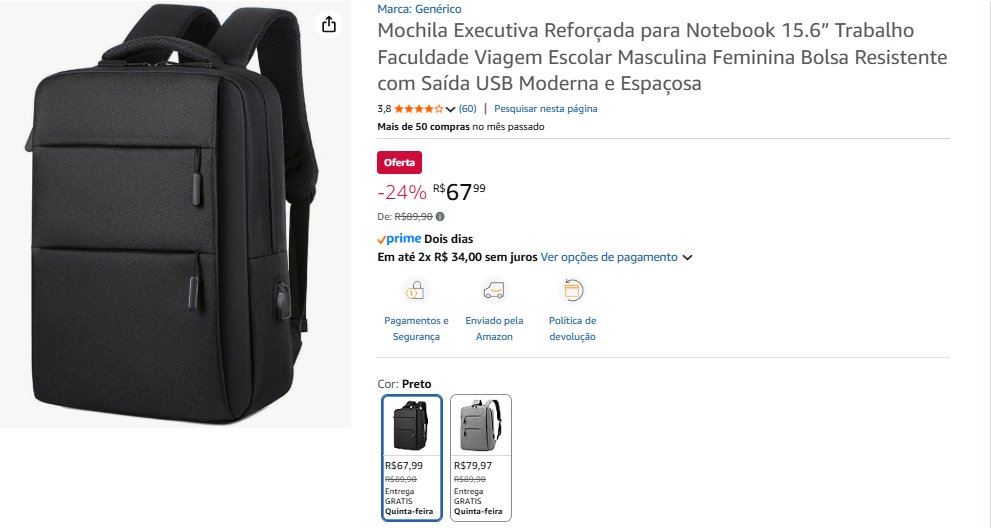This screenshot has height=528, width=991.
Task: Click the Pagamentos e Segurança lock icon
Action: click(416, 291)
